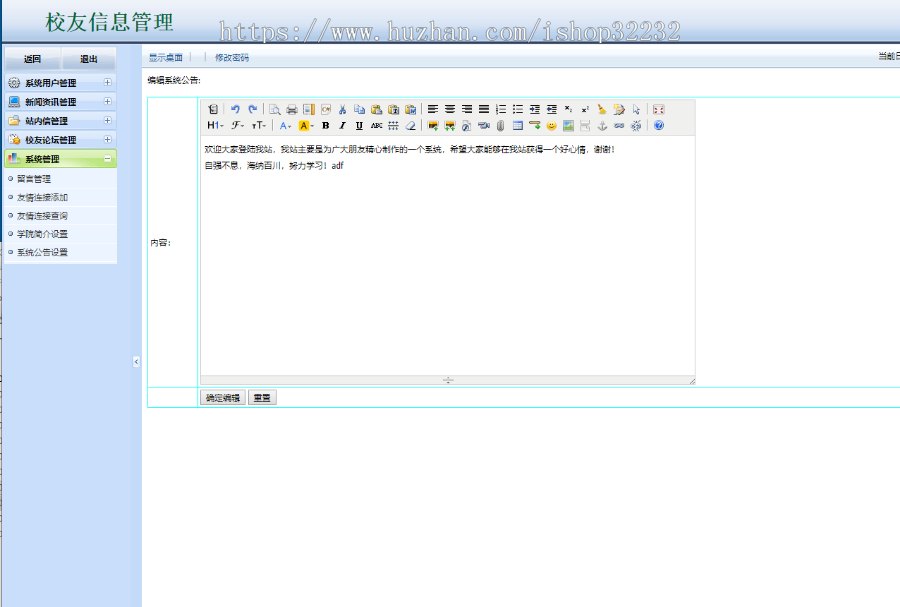Open 友情连接添加 in the sidebar
This screenshot has width=900, height=607.
tap(42, 197)
